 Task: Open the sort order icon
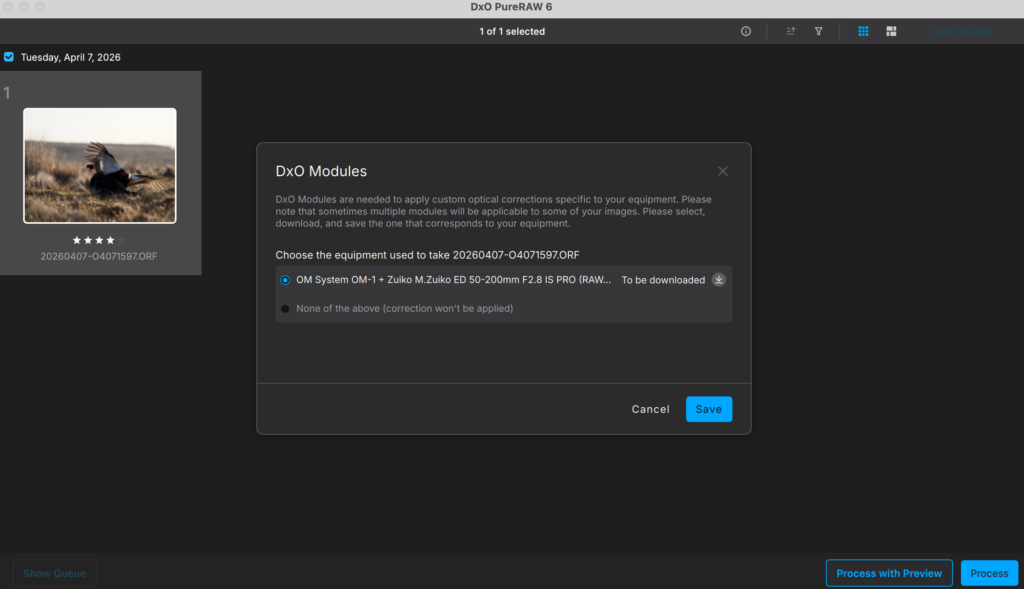pos(790,31)
